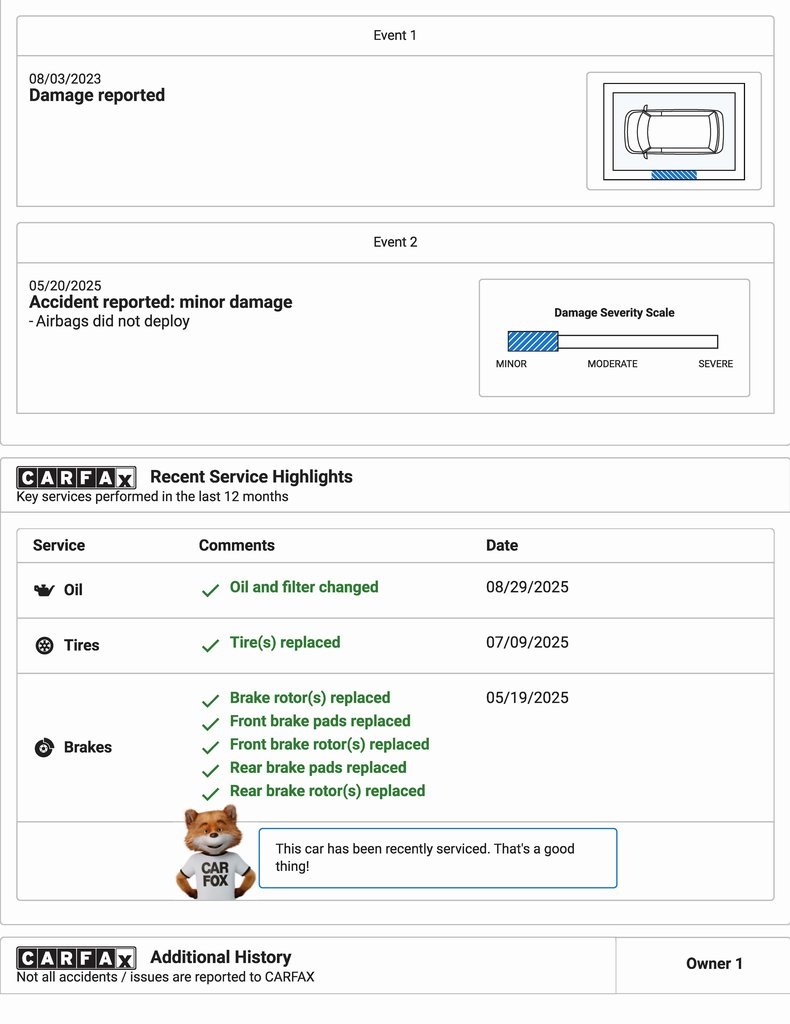Image resolution: width=790 pixels, height=1024 pixels.
Task: Click the blue bar on Damage Severity Scale
Action: tap(533, 341)
